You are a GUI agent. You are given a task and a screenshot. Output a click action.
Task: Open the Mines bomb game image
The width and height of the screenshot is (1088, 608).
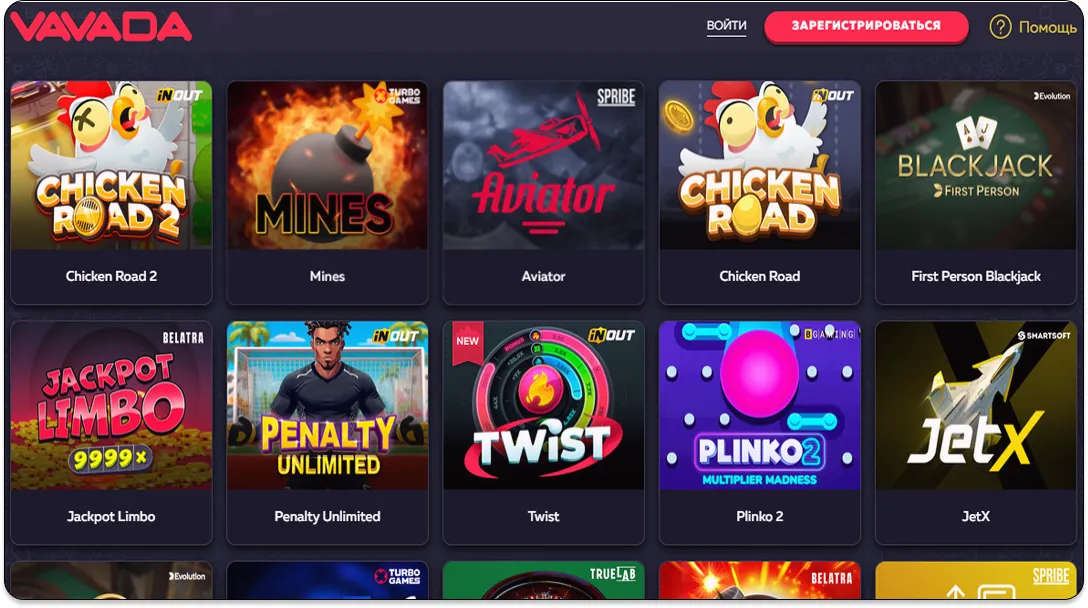click(x=328, y=165)
